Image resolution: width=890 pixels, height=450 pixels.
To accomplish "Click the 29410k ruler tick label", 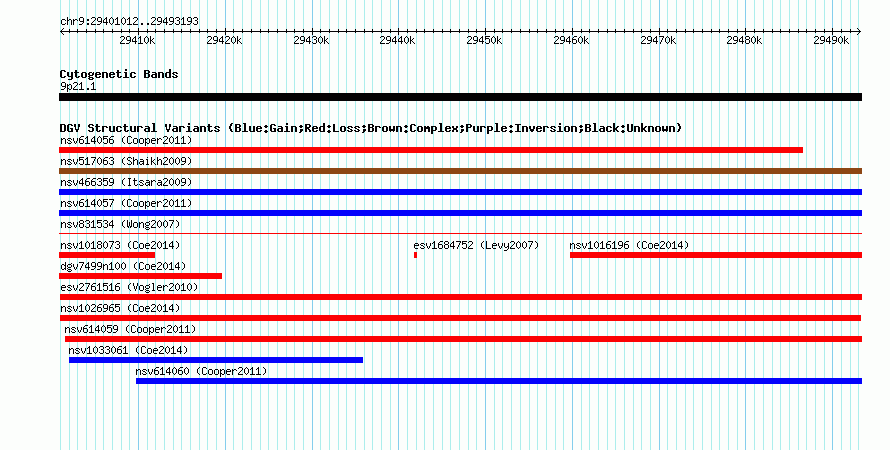I will pos(137,40).
